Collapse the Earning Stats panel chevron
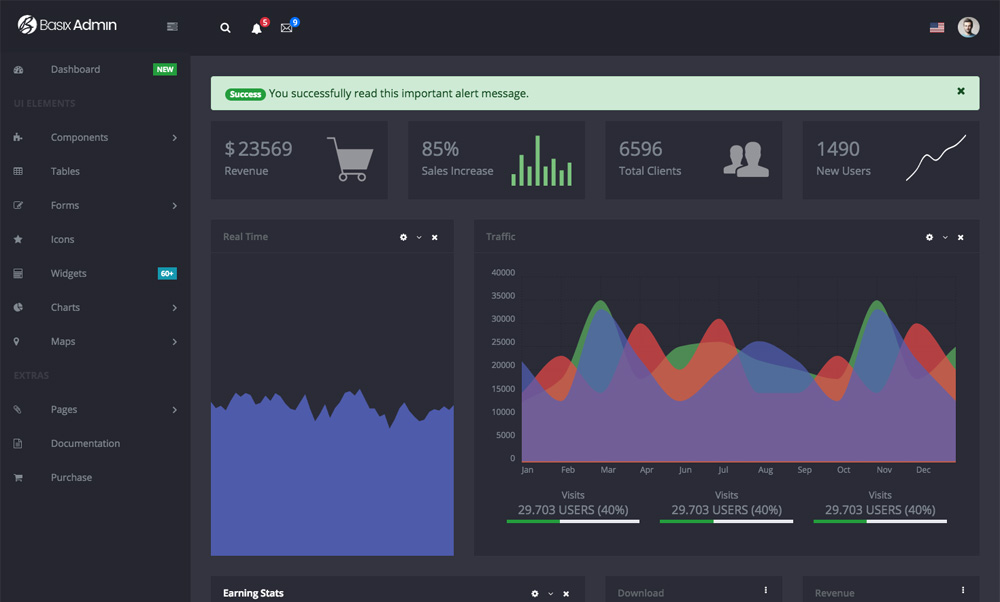 coord(550,594)
